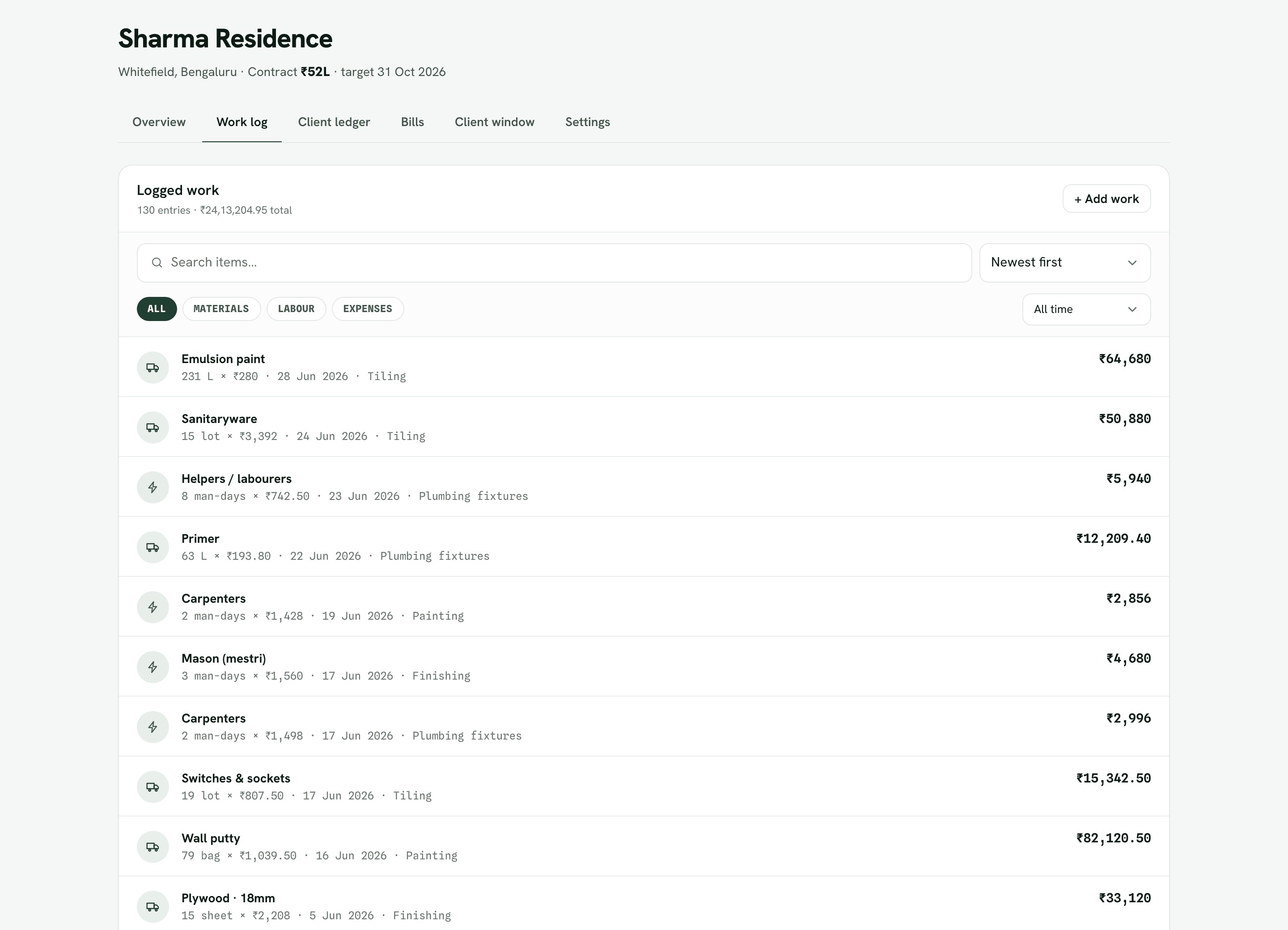Click the truck icon beside Primer
Image resolution: width=1288 pixels, height=930 pixels.
click(x=153, y=547)
